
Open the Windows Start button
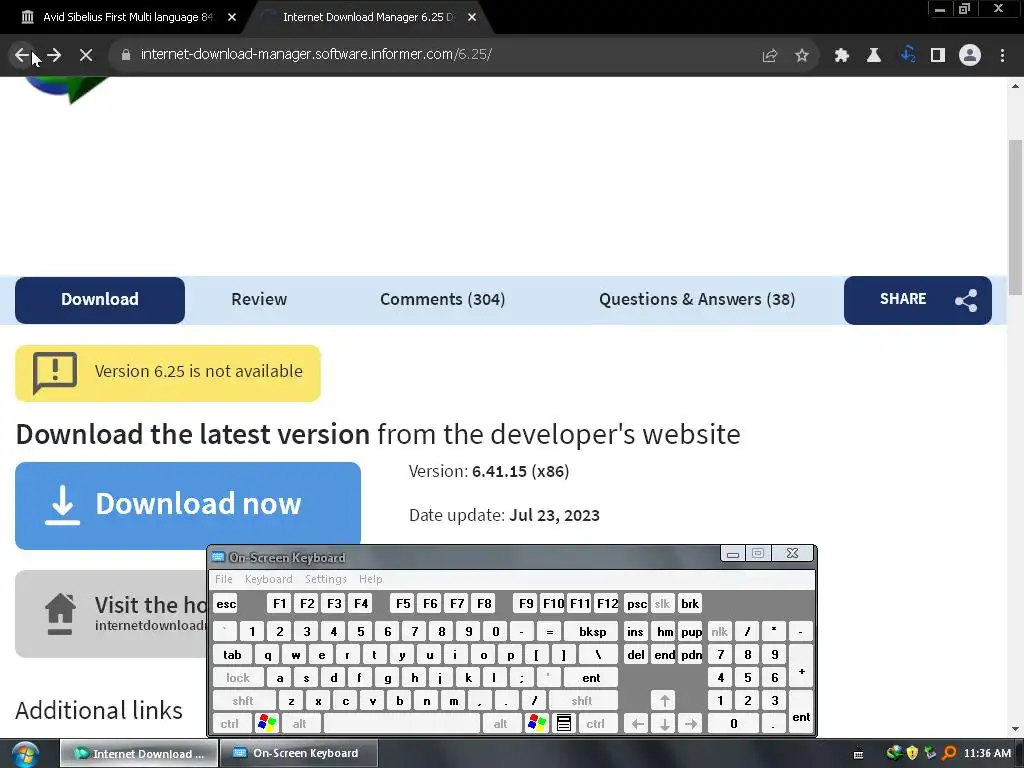pos(25,754)
